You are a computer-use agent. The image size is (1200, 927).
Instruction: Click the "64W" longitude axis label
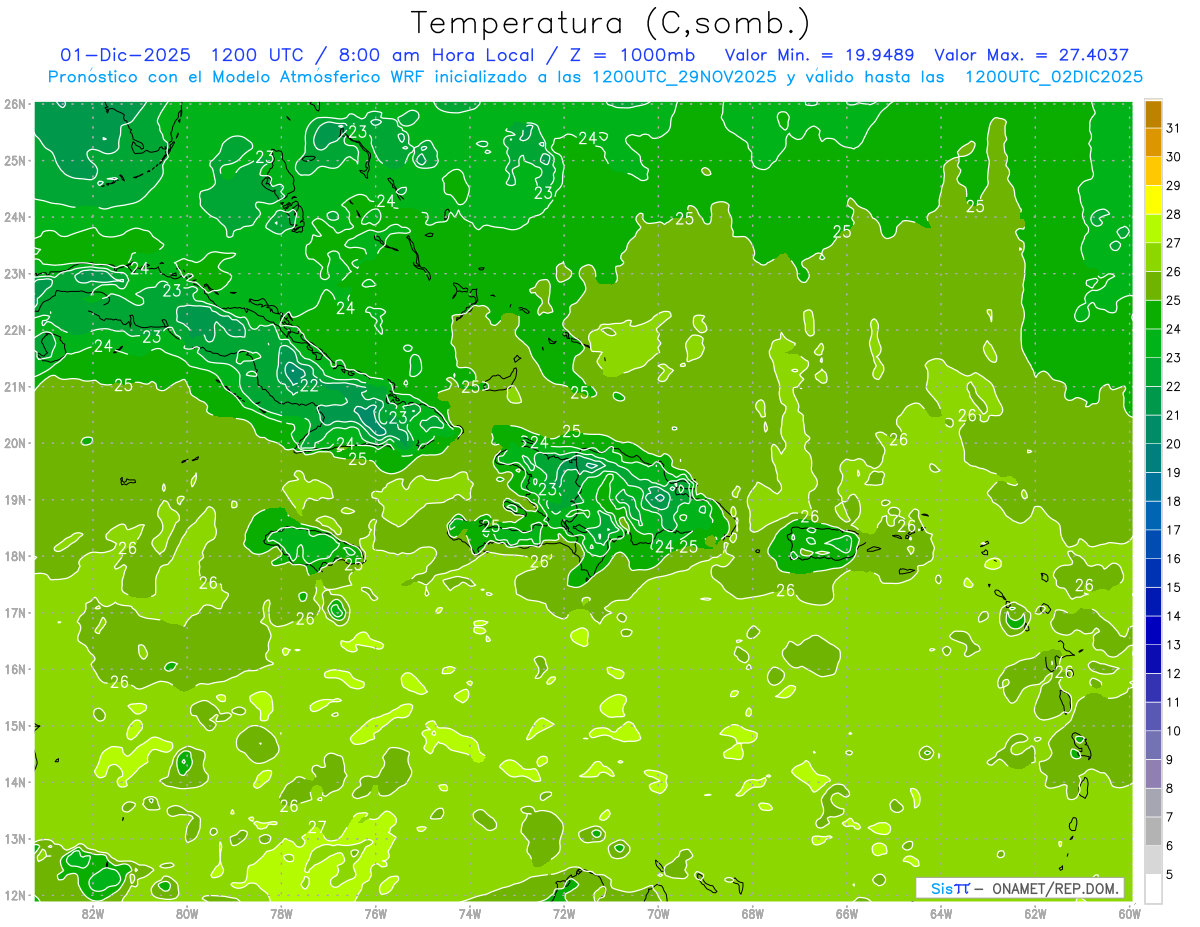click(x=940, y=912)
